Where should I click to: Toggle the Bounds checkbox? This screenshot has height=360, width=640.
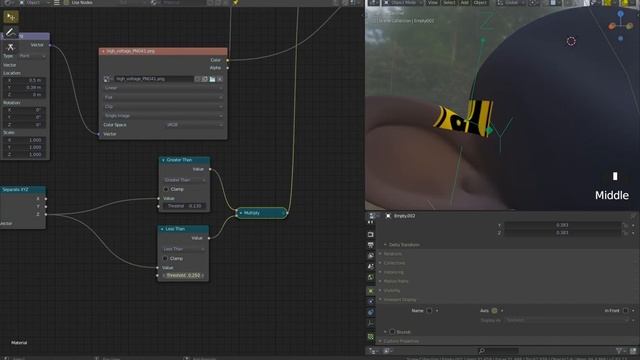point(392,332)
